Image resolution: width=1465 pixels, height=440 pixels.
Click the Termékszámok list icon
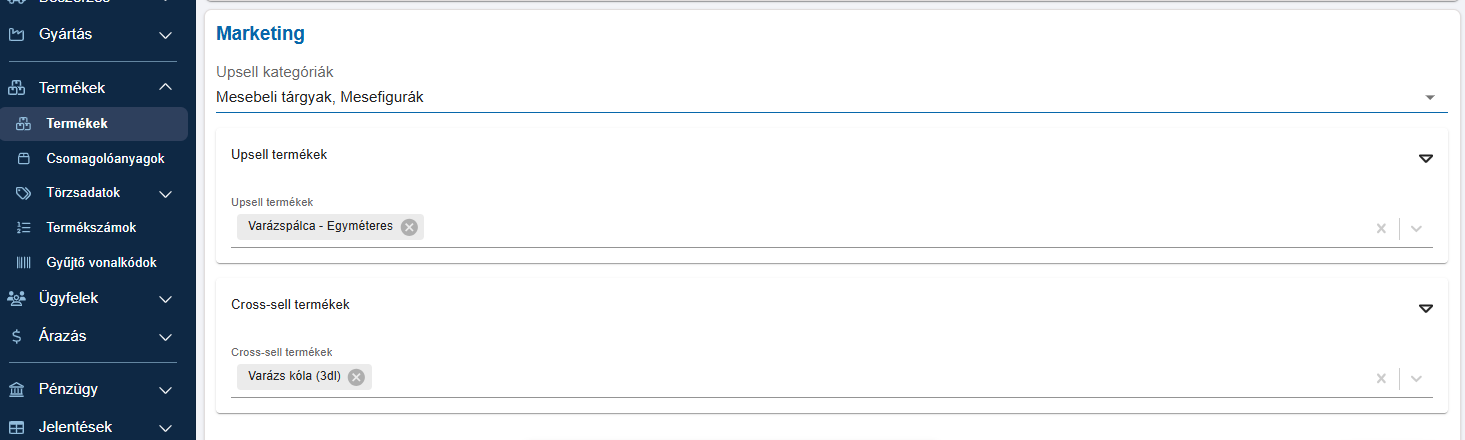(x=24, y=227)
